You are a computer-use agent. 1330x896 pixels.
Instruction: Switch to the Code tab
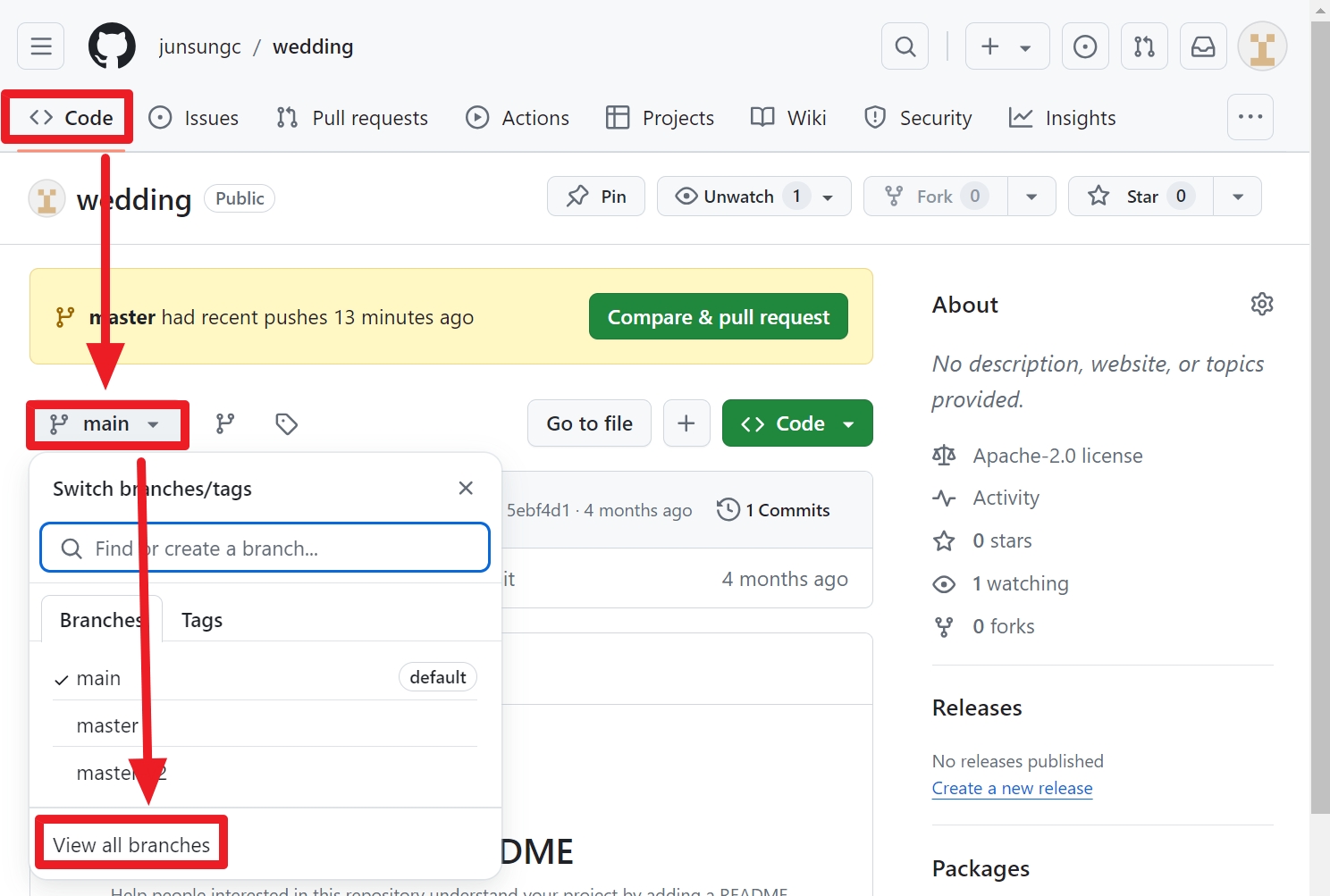pos(71,118)
